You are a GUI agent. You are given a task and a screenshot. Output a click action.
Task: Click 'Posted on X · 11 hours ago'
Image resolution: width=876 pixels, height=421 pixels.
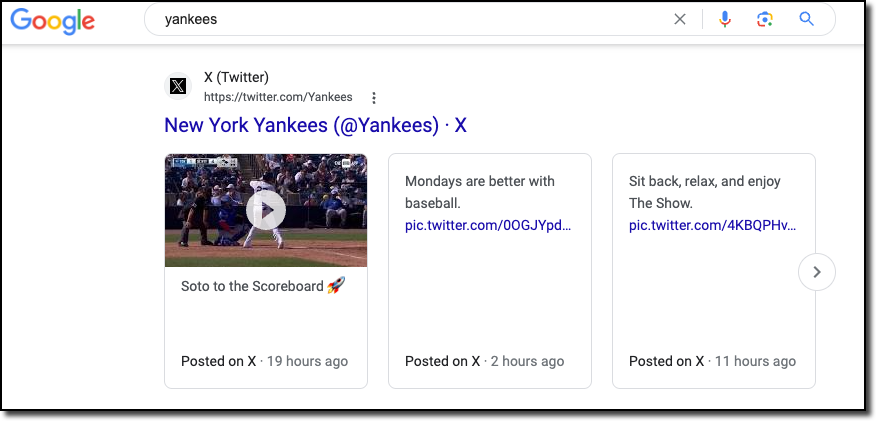(x=712, y=361)
